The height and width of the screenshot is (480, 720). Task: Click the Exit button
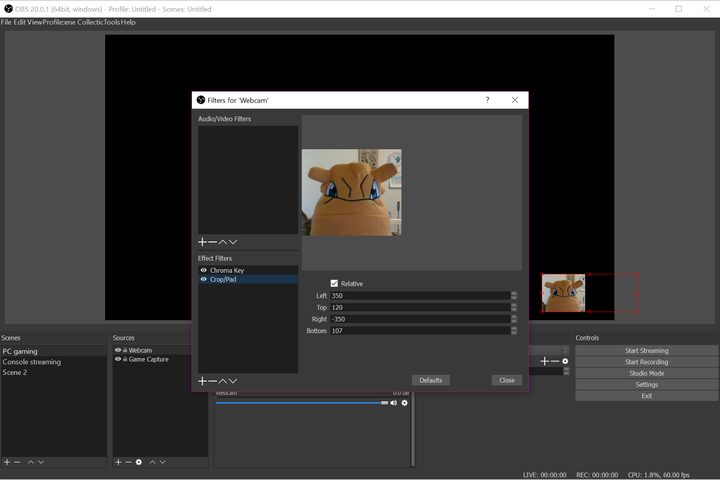tap(647, 396)
